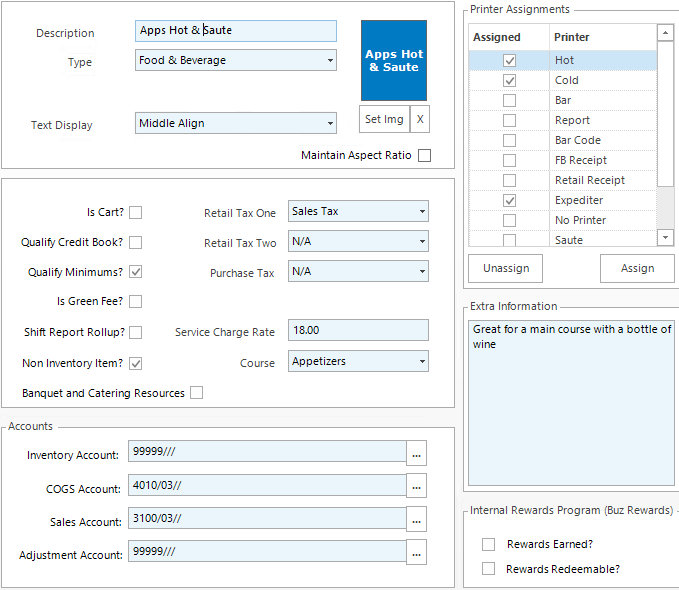The width and height of the screenshot is (679, 590).
Task: Click the X button beside Set Img
Action: click(420, 119)
